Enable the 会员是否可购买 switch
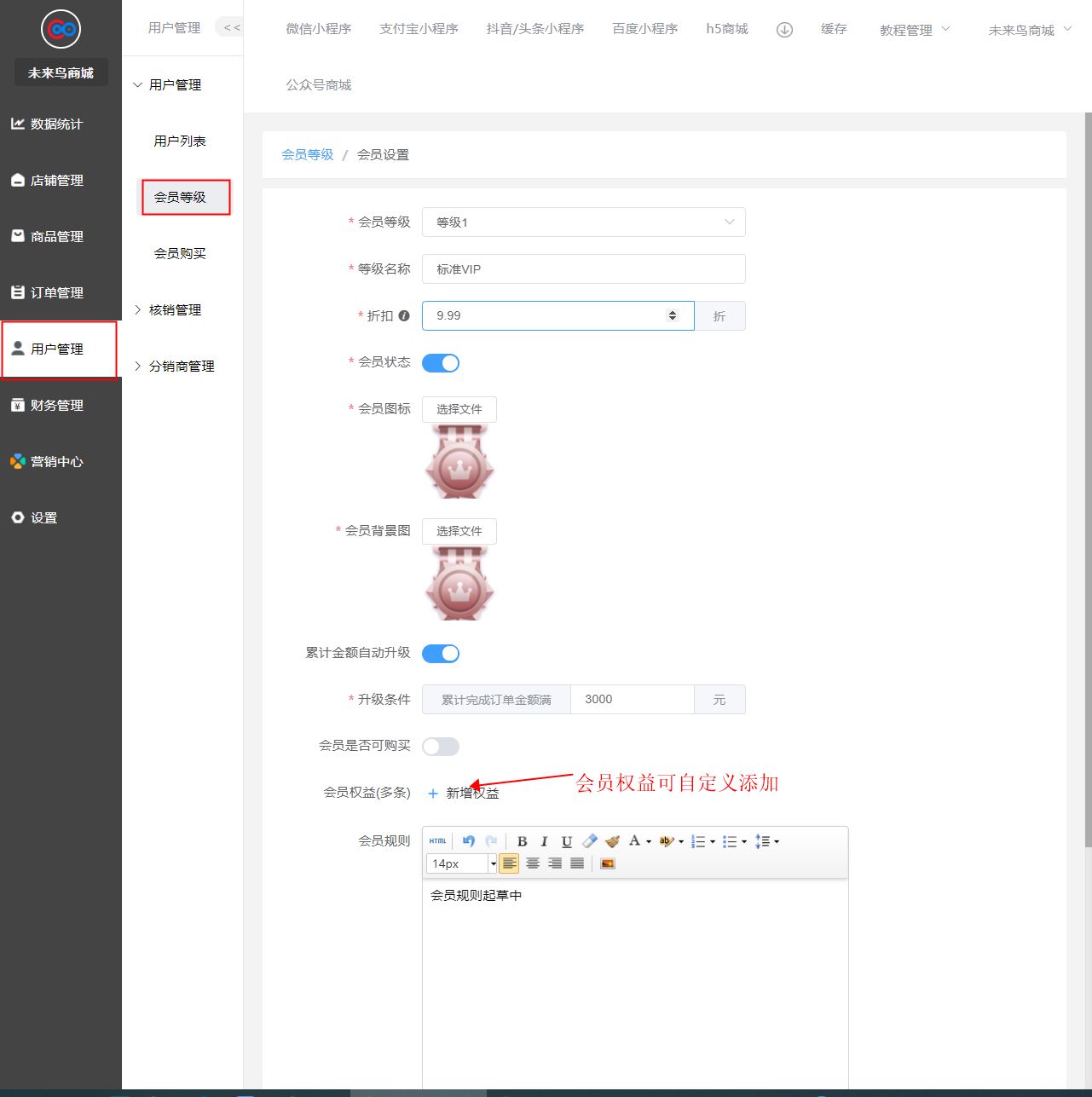The image size is (1092, 1097). point(441,747)
